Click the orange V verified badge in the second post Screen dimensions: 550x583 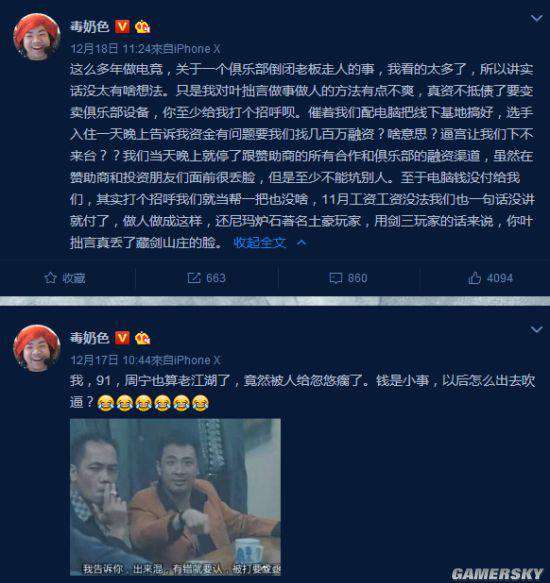(122, 338)
